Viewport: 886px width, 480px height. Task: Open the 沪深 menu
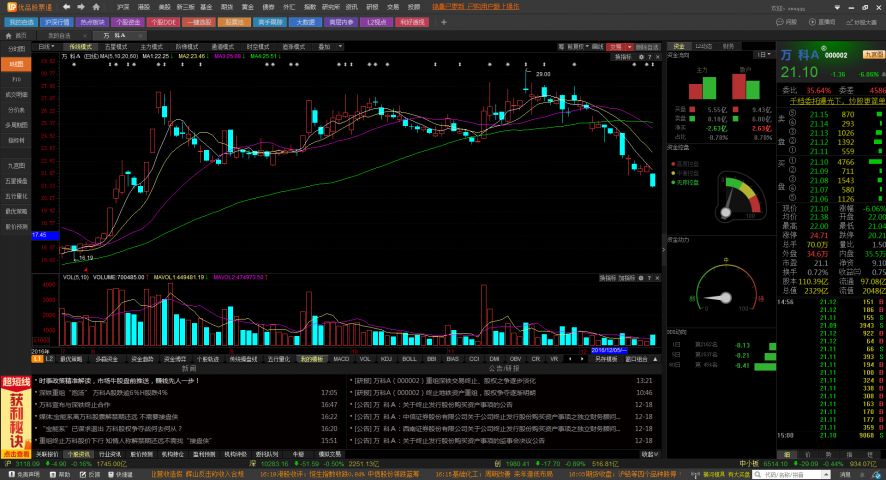[123, 7]
